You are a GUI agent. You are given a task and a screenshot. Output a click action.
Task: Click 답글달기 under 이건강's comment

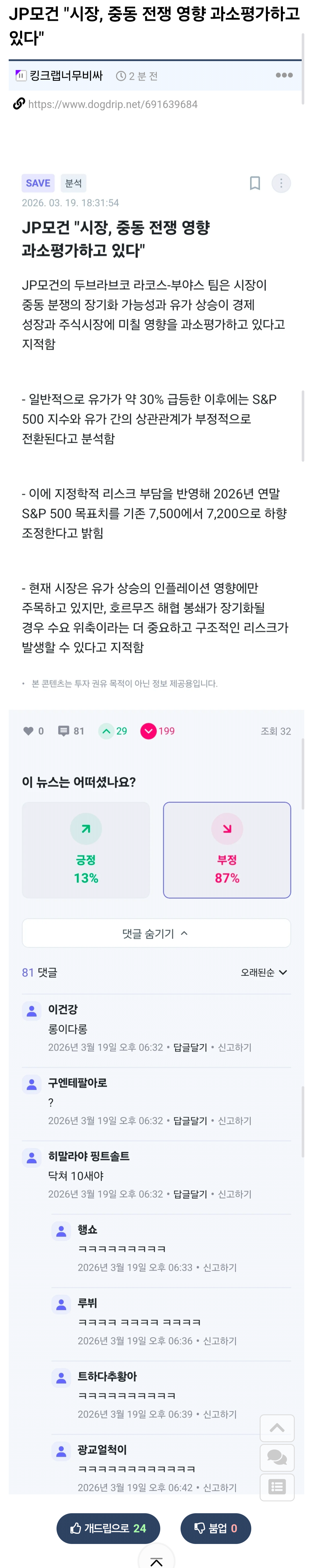pyautogui.click(x=190, y=1048)
